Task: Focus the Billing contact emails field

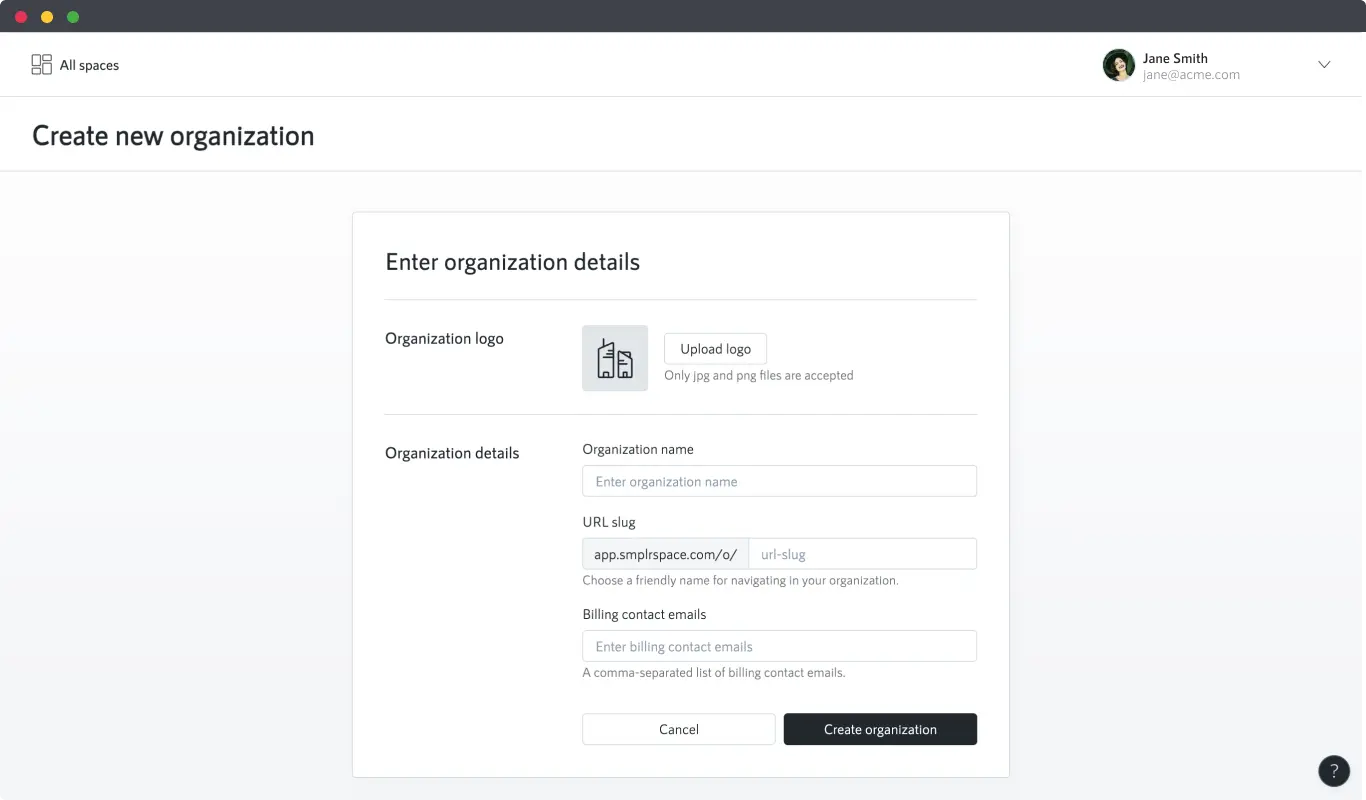Action: (779, 646)
